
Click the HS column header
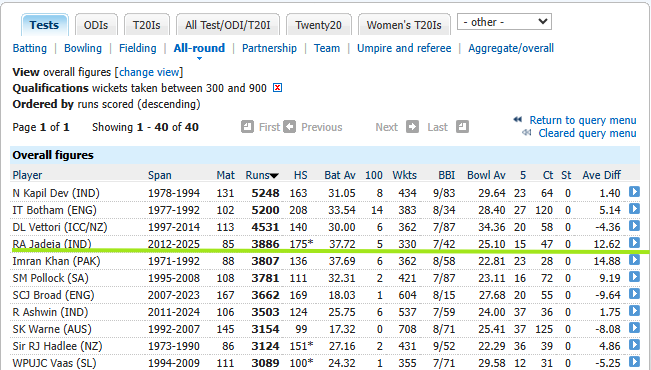[x=301, y=175]
